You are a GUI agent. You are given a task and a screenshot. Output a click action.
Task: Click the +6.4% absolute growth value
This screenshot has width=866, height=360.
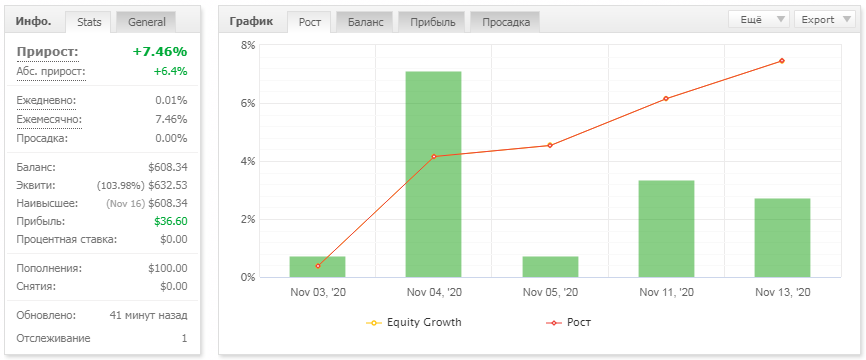tap(171, 72)
